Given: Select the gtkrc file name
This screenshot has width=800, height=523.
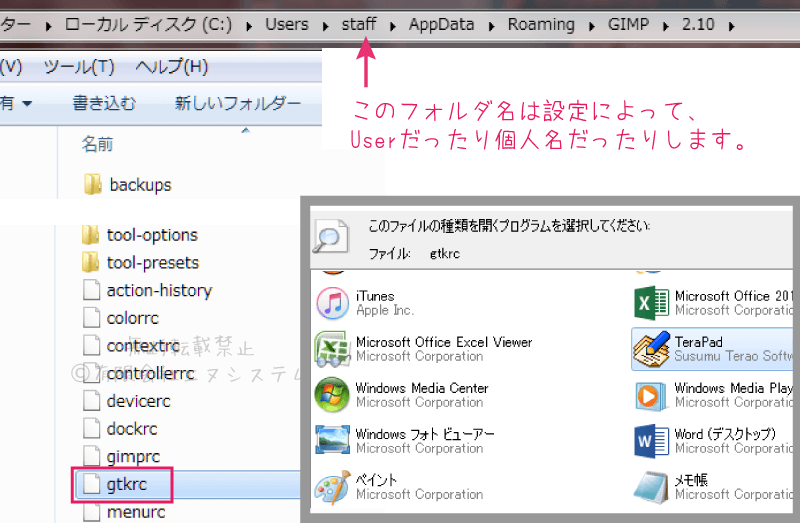Looking at the screenshot, I should point(127,484).
